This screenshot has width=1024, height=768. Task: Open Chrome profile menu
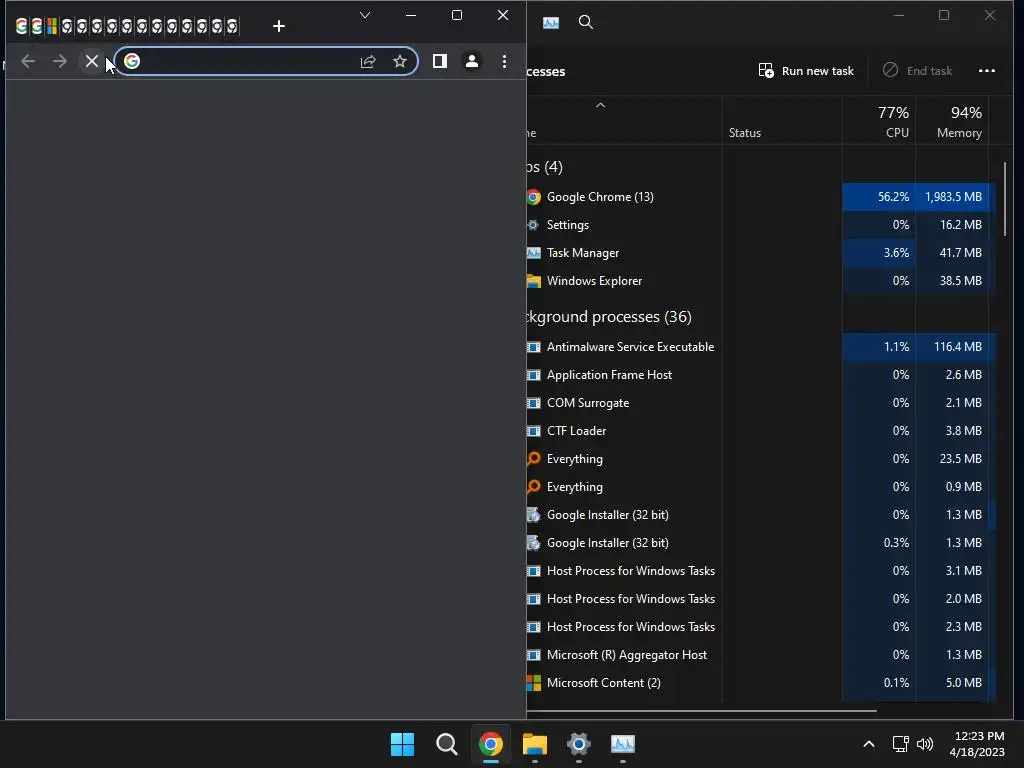(472, 61)
